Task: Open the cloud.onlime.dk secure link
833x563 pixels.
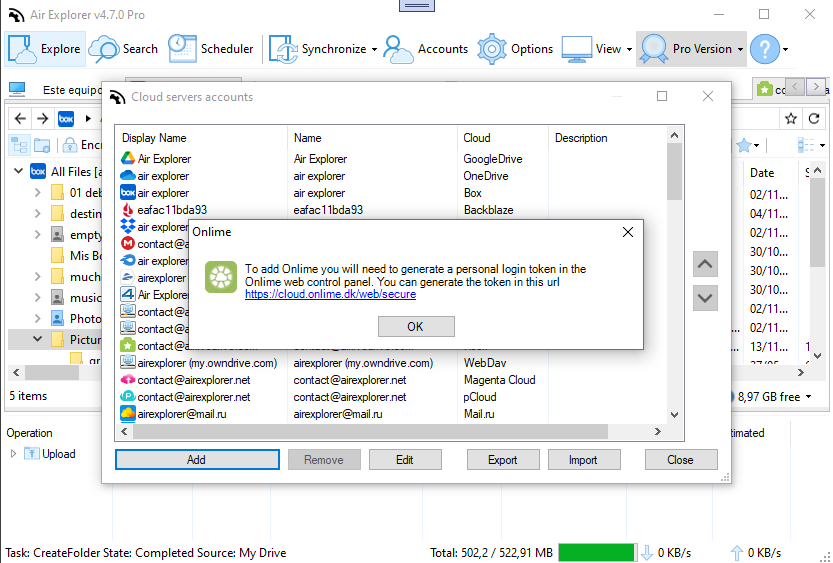Action: [x=330, y=294]
